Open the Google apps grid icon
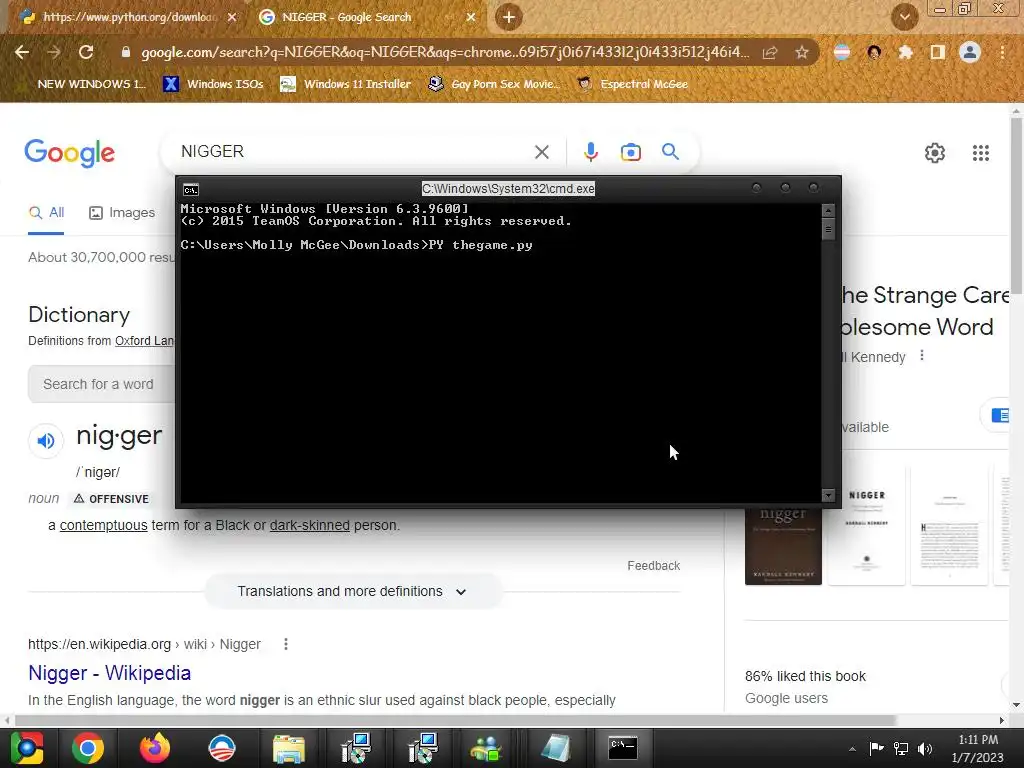The width and height of the screenshot is (1024, 768). tap(980, 153)
